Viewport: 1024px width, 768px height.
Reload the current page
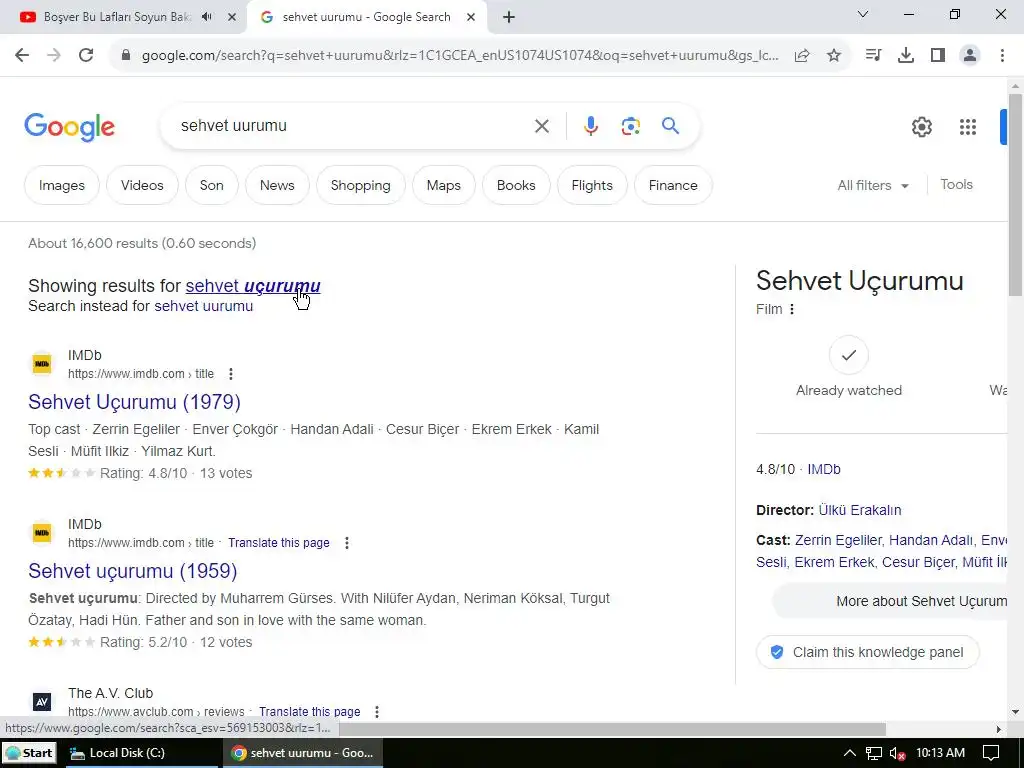[86, 56]
